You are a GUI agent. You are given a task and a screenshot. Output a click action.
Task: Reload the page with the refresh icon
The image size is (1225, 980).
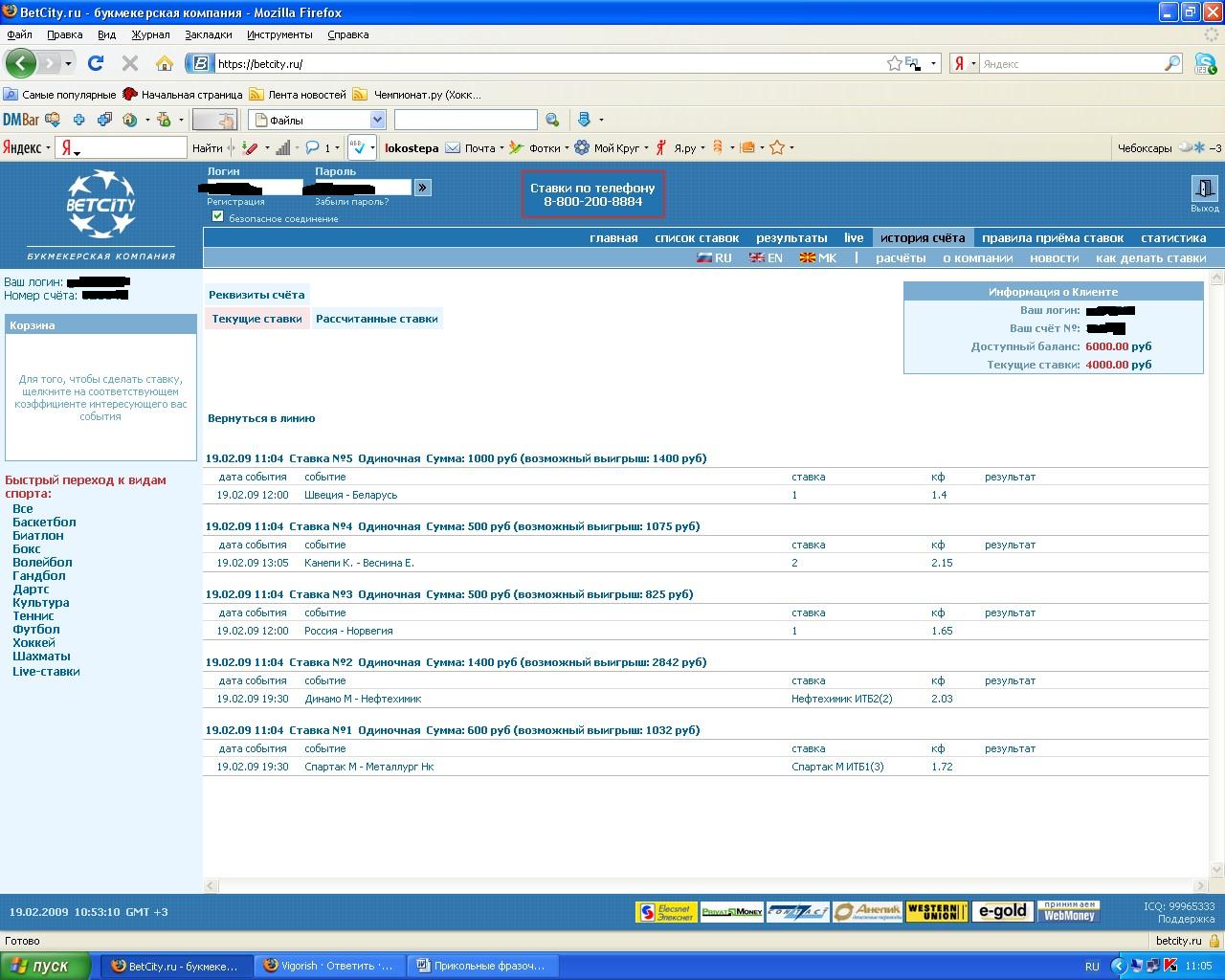point(95,63)
